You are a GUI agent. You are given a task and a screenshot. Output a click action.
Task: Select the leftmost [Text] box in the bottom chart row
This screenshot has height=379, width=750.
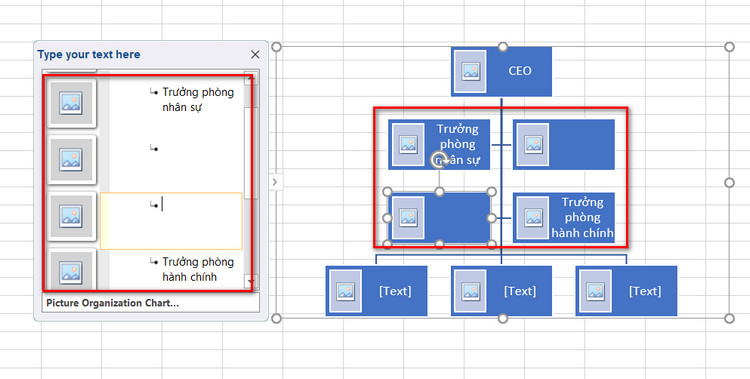pyautogui.click(x=376, y=291)
